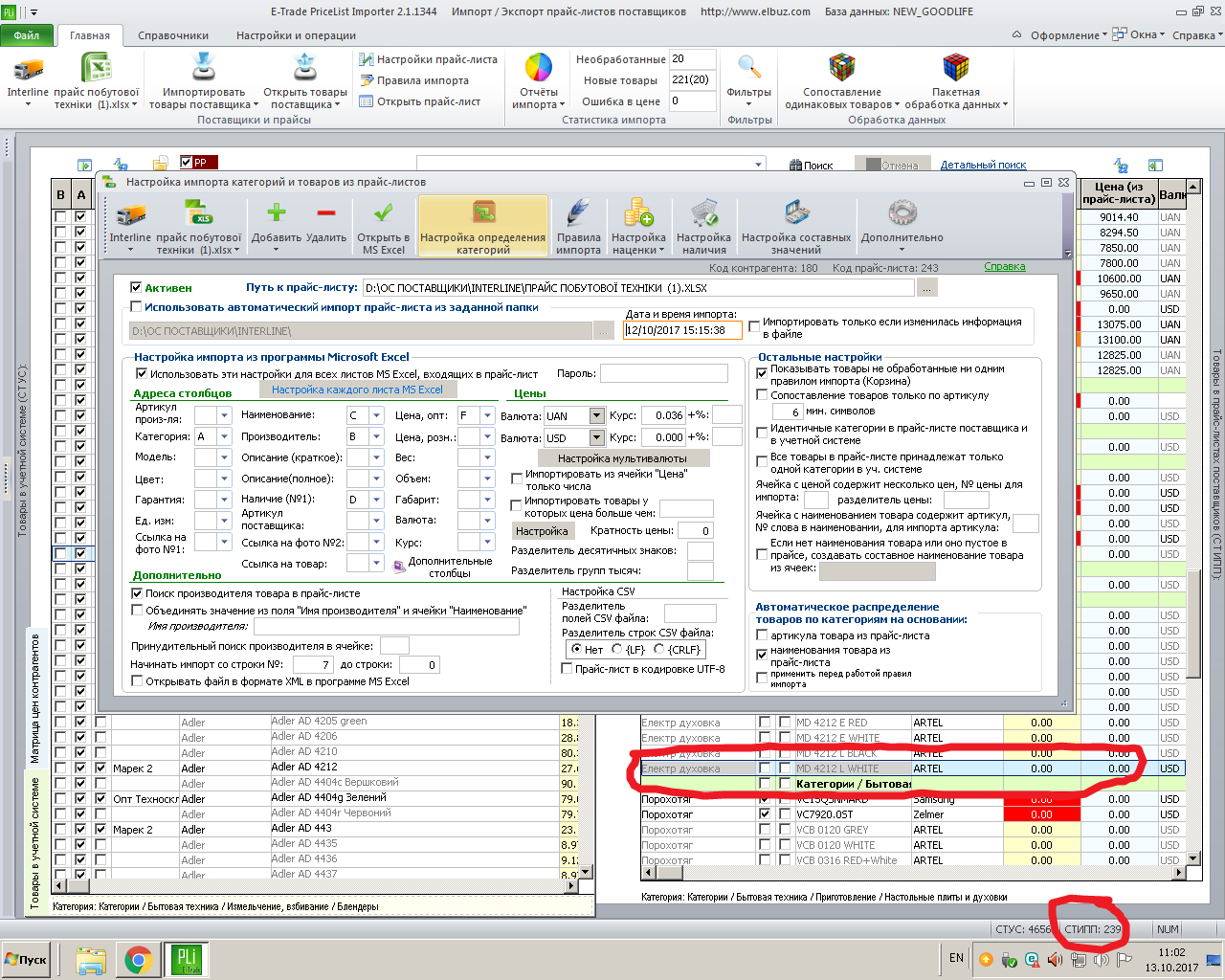Open 'Детальный поиск' link
Image resolution: width=1225 pixels, height=980 pixels.
coord(983,165)
